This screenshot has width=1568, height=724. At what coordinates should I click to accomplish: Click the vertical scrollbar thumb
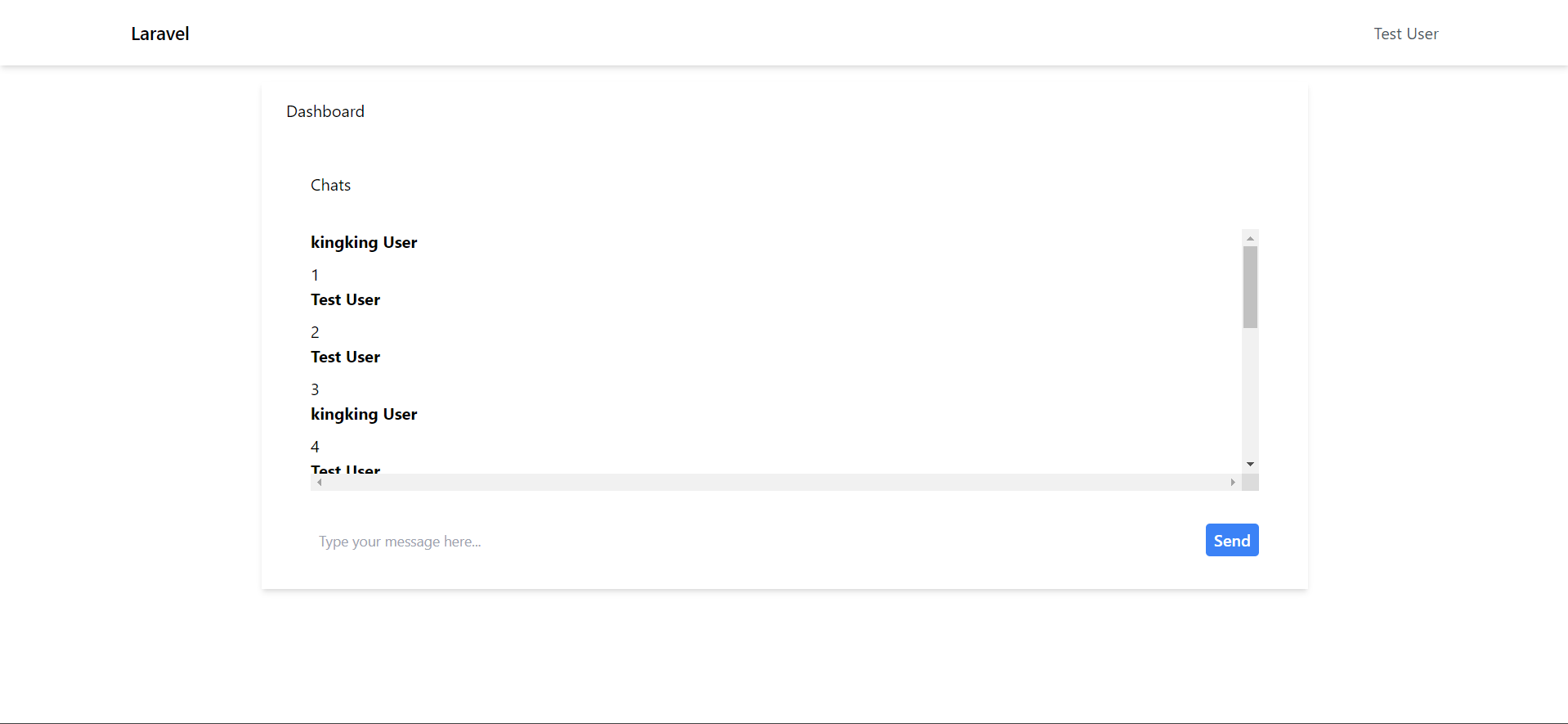(x=1250, y=287)
